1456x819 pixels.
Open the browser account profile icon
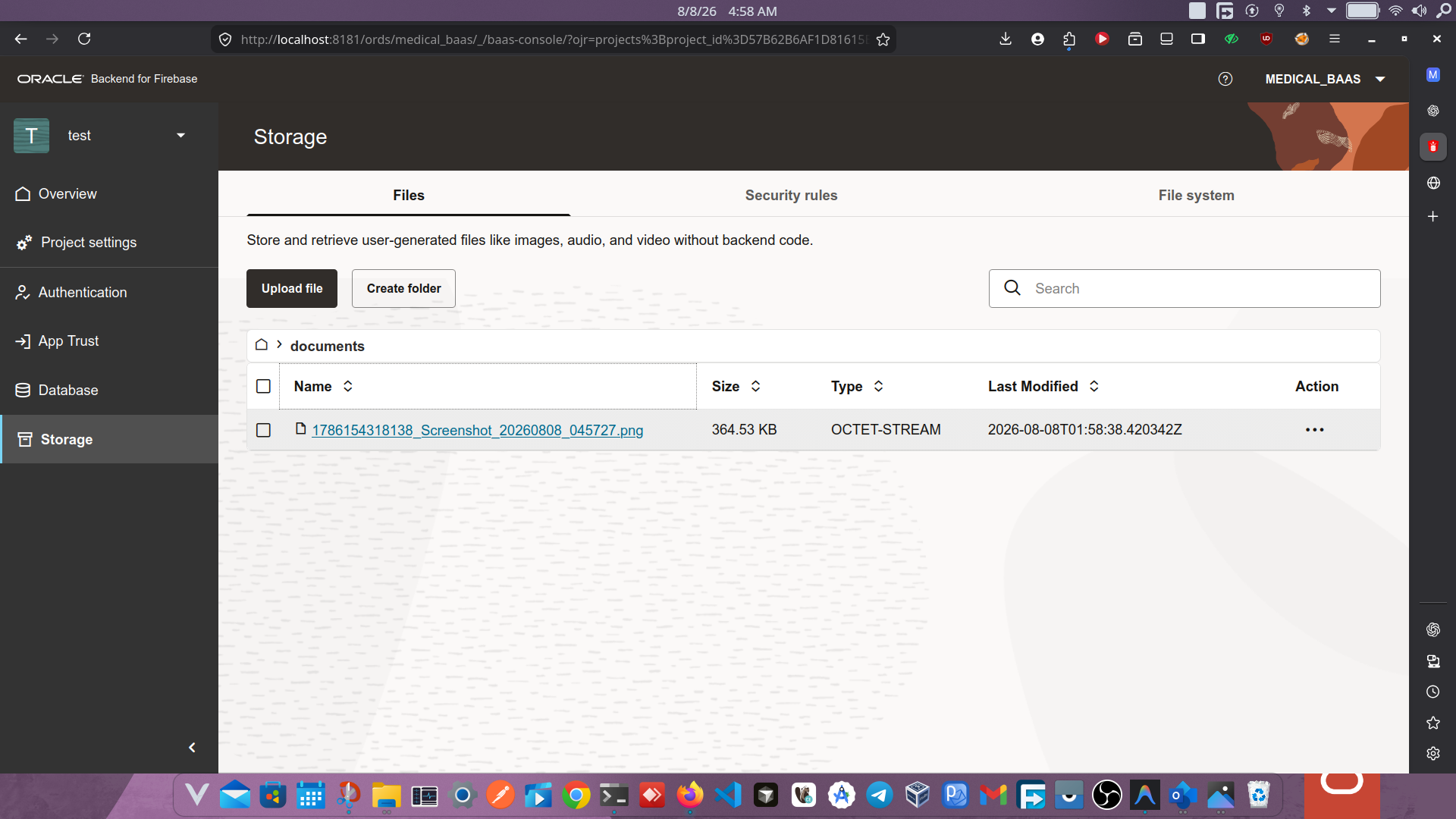coord(1037,39)
